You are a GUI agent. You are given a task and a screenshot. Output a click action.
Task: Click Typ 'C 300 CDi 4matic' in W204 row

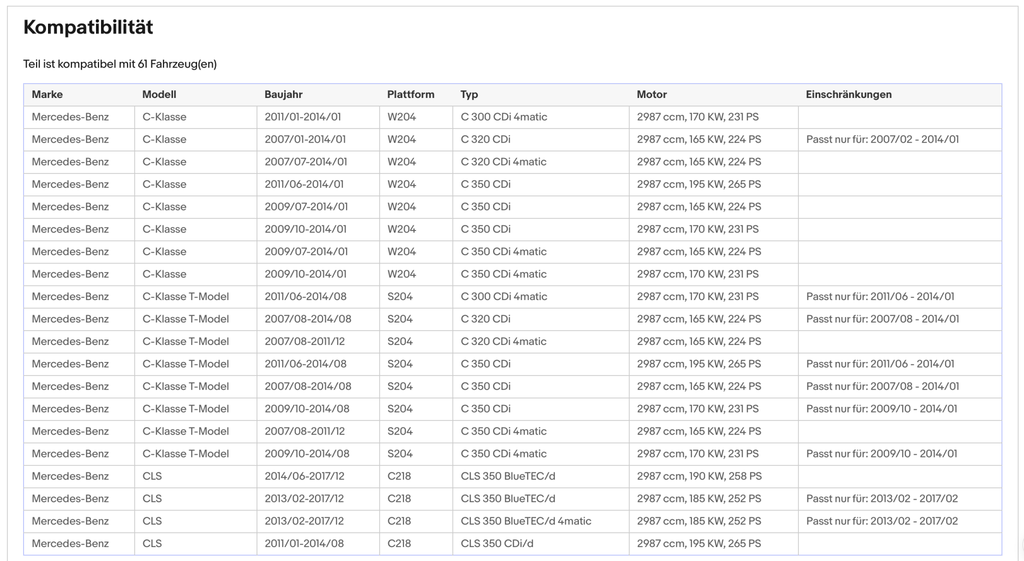(x=504, y=117)
